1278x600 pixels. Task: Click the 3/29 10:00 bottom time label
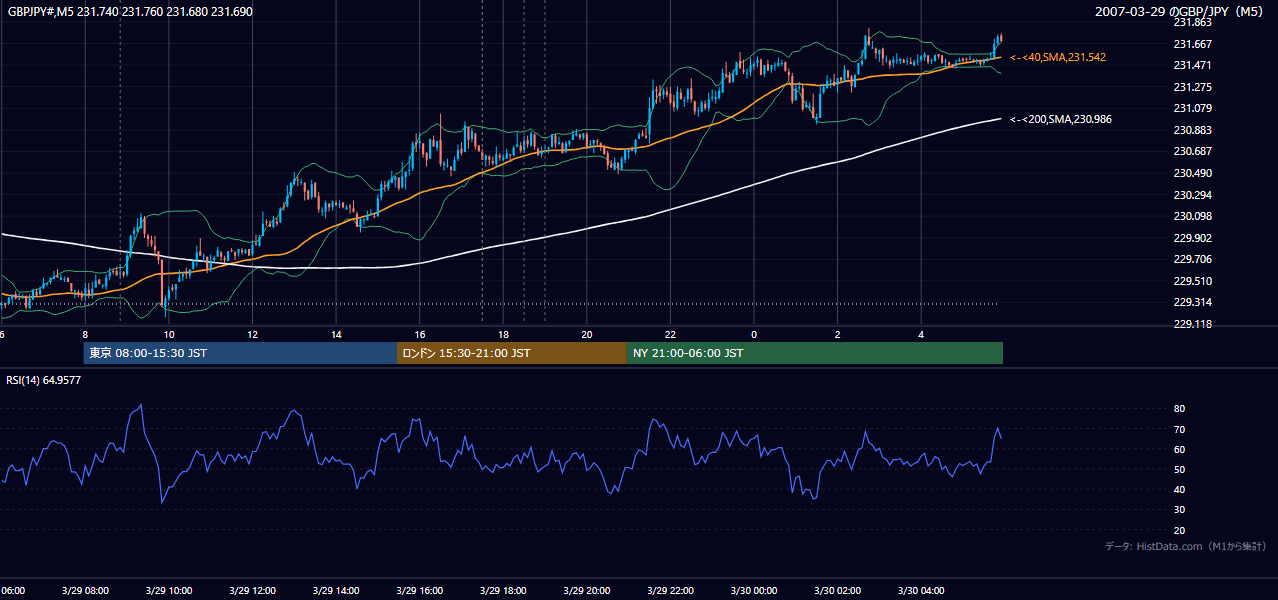pyautogui.click(x=168, y=591)
